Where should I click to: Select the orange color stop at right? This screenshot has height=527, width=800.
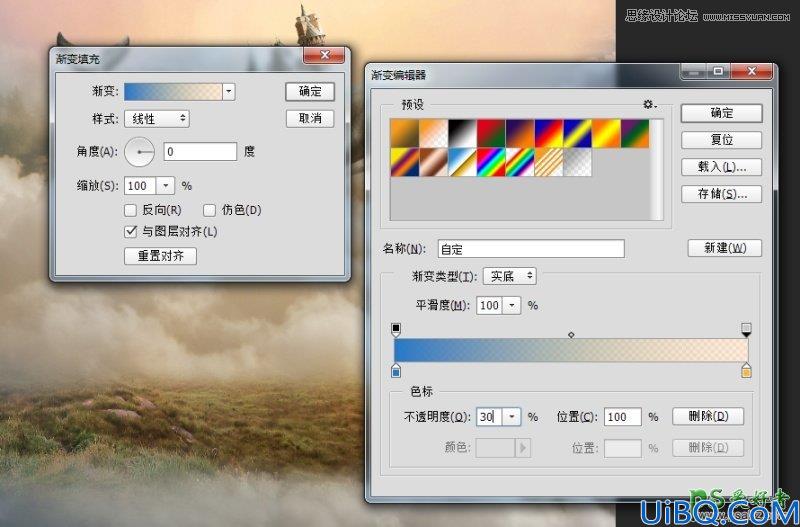[x=746, y=371]
